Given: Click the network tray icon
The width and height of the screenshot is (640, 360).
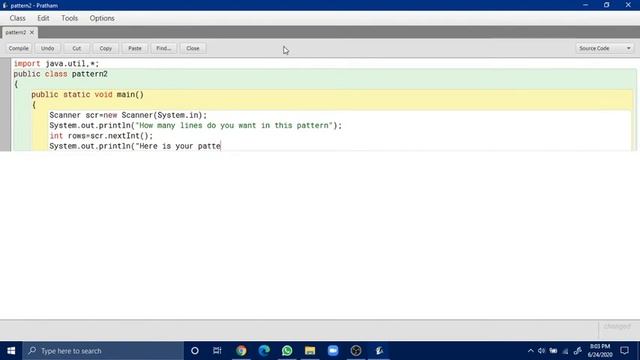Looking at the screenshot, I should point(565,351).
